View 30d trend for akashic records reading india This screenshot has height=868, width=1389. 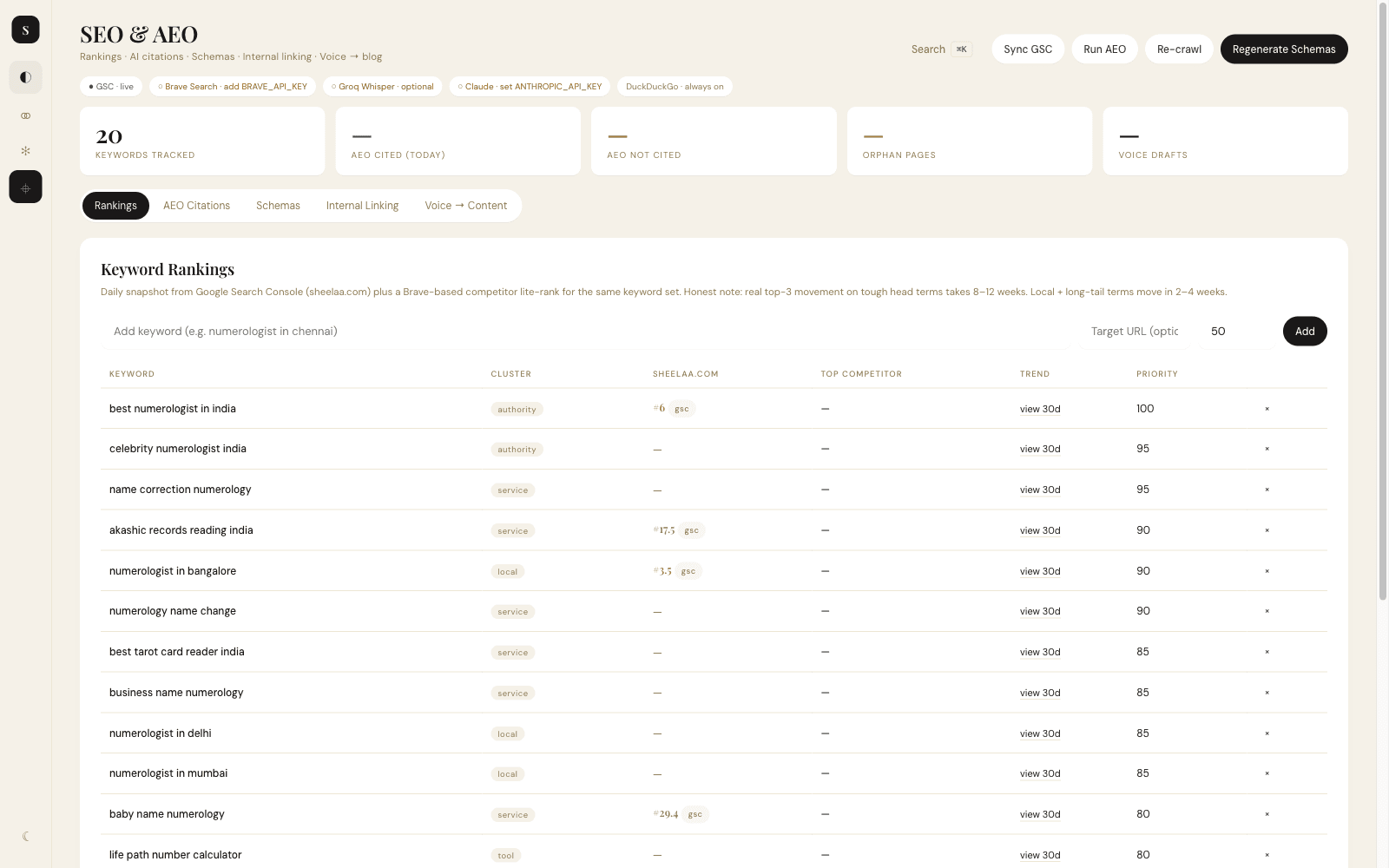coord(1040,530)
